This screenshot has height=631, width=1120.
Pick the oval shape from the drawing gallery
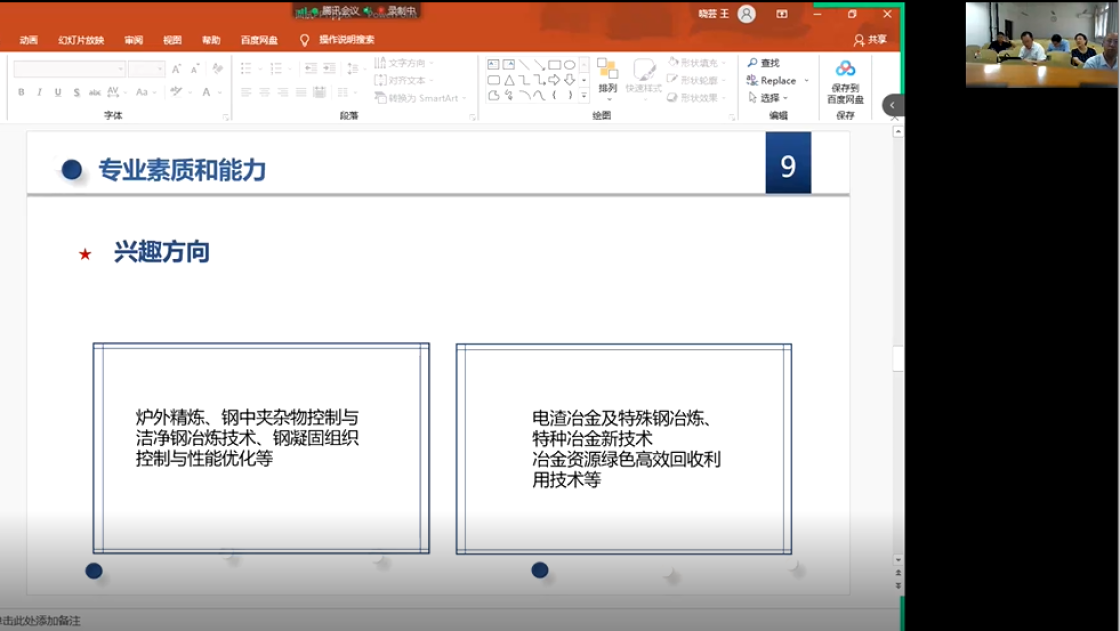[x=569, y=65]
